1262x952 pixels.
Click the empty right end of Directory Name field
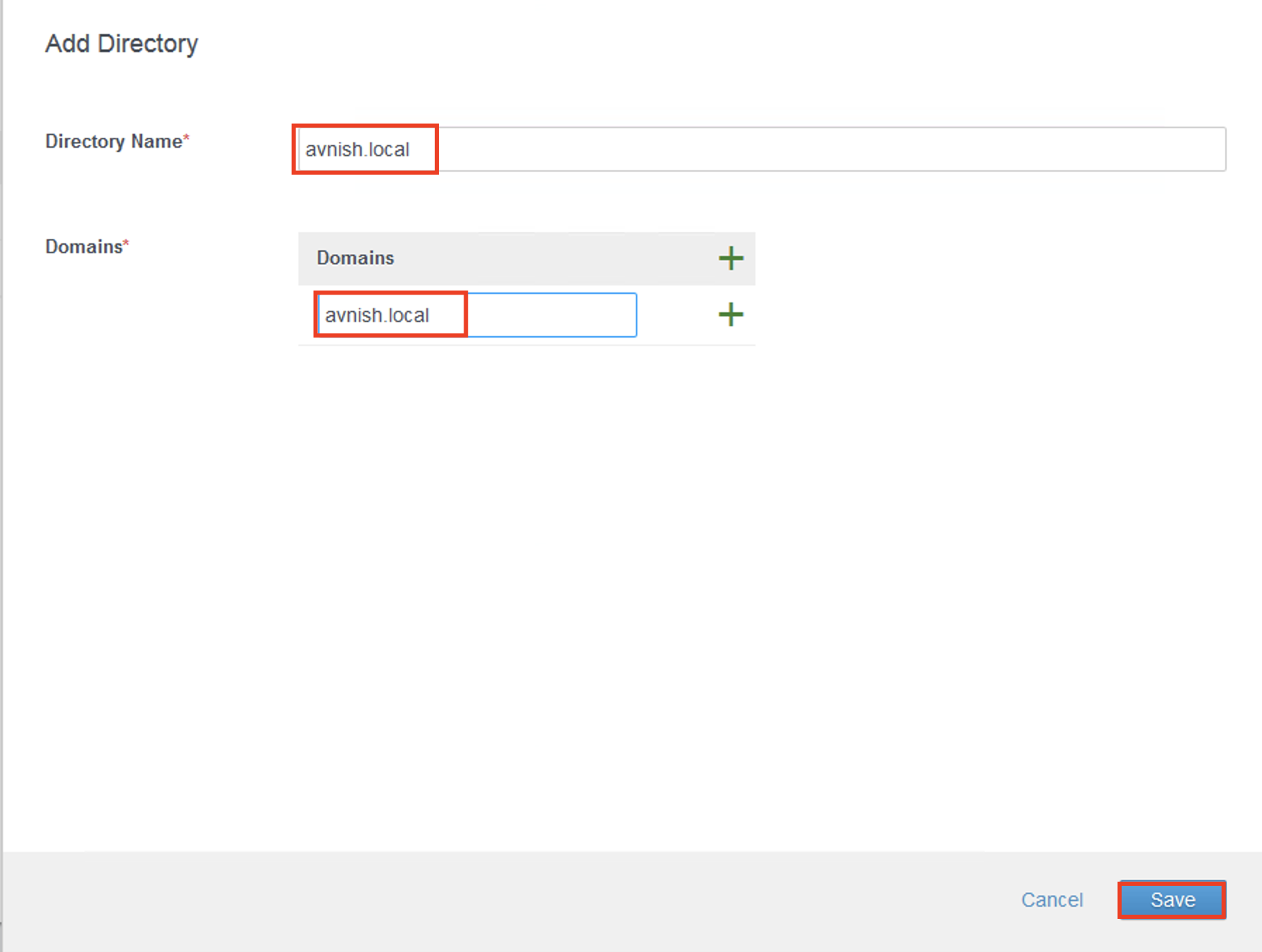pos(1126,149)
